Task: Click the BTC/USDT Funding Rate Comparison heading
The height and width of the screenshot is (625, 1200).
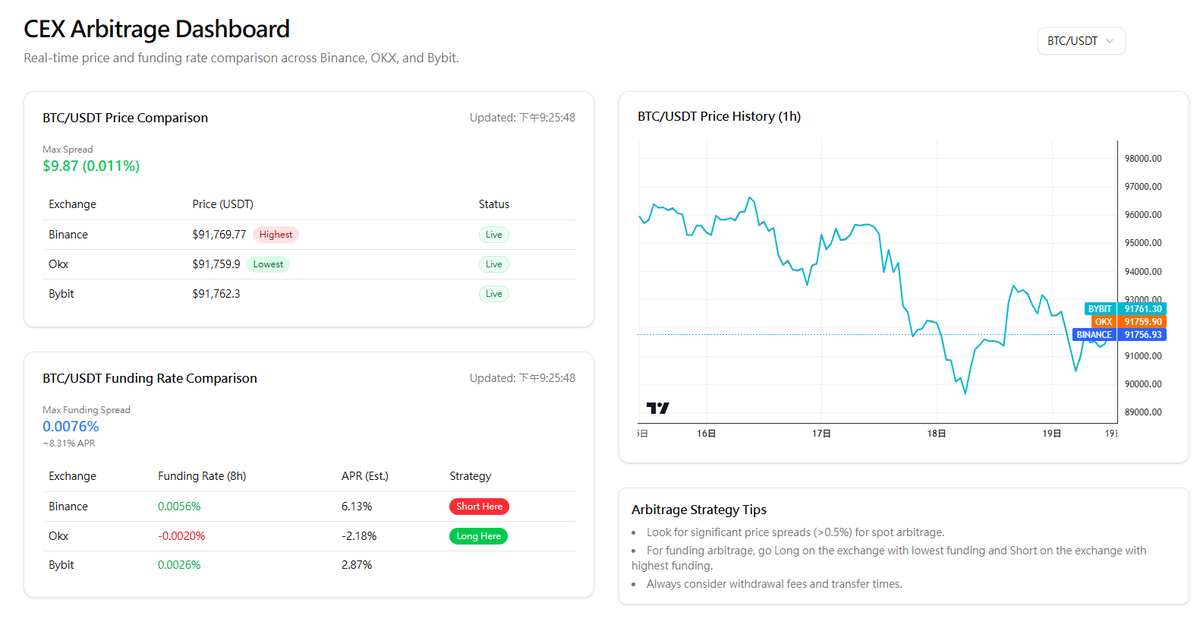Action: [150, 379]
